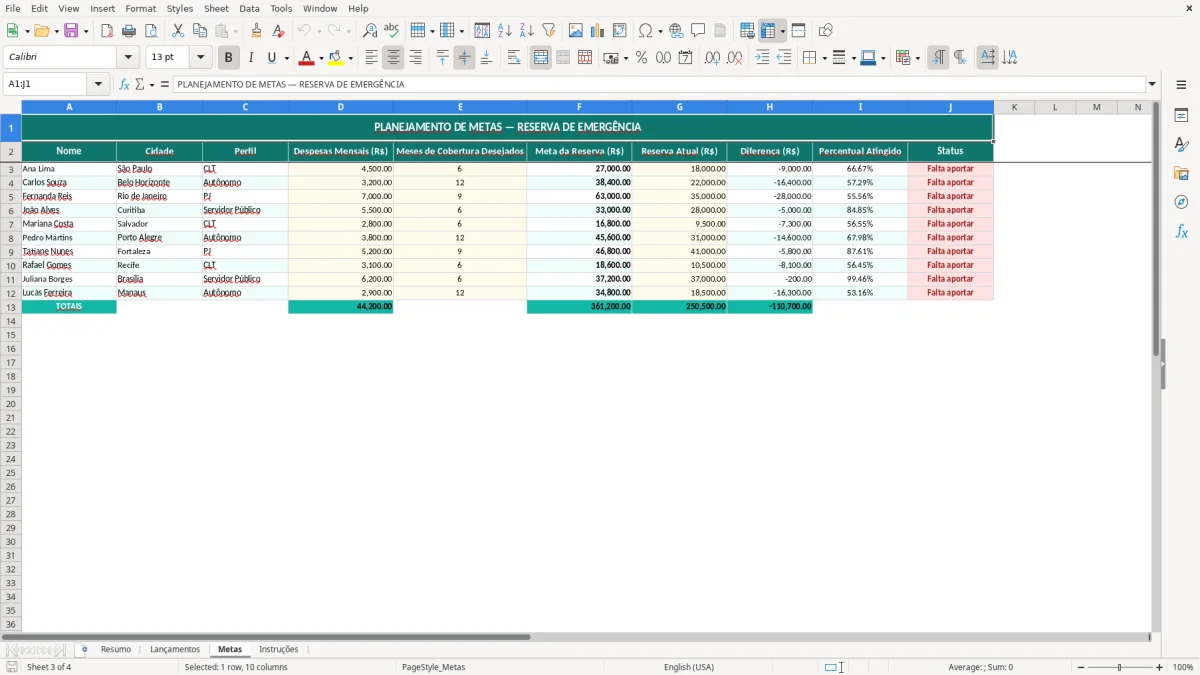Cut the selection with scissors icon

pyautogui.click(x=178, y=31)
